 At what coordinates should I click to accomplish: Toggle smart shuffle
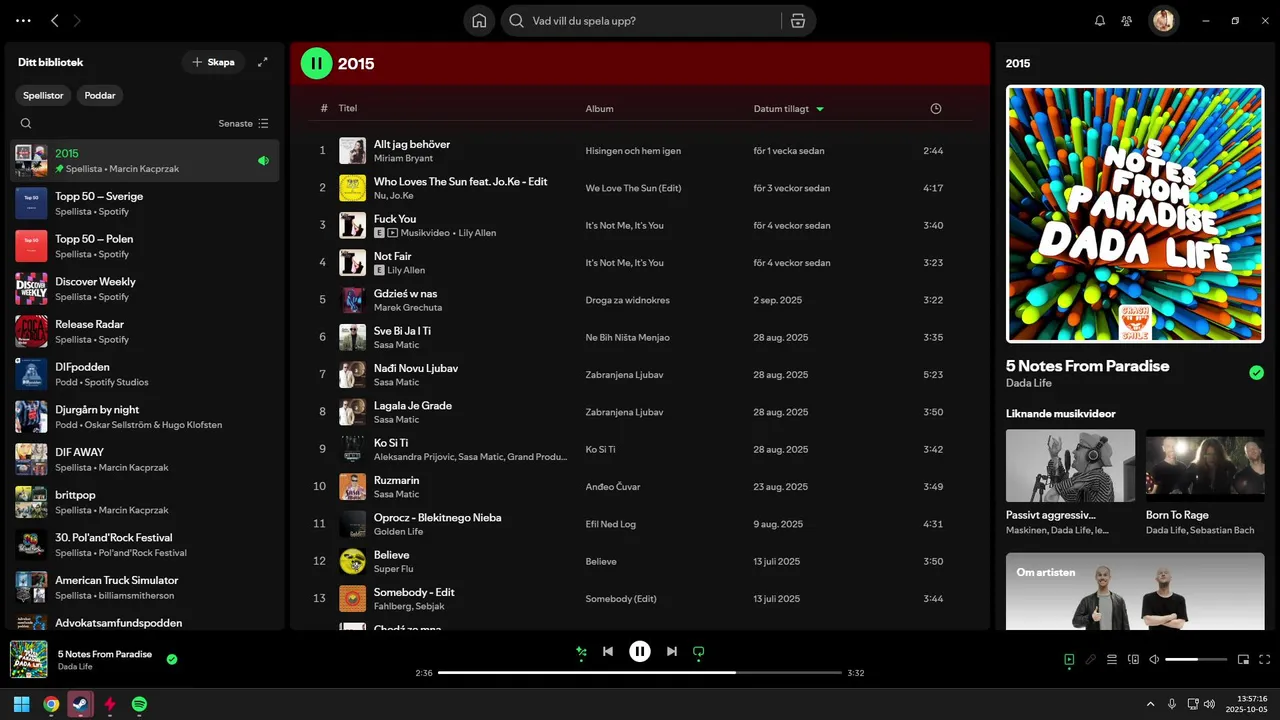point(581,652)
